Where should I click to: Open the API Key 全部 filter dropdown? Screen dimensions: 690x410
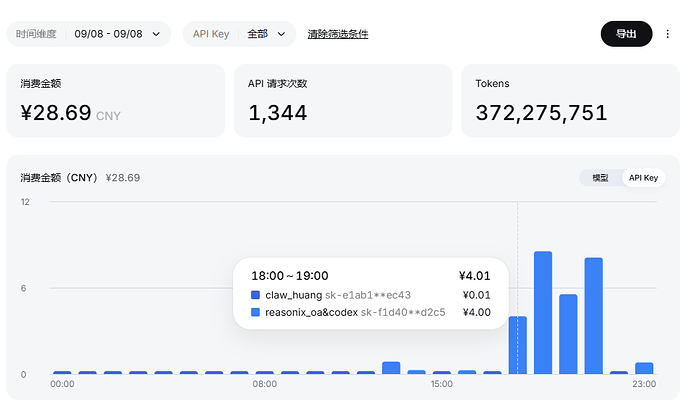[x=239, y=34]
